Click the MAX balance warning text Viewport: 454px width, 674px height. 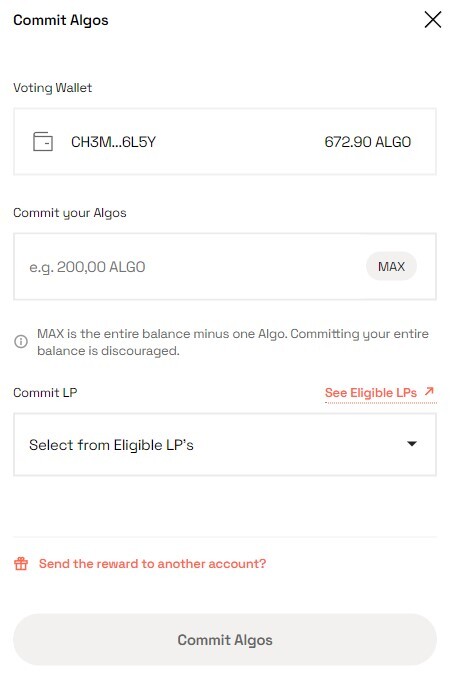point(233,342)
